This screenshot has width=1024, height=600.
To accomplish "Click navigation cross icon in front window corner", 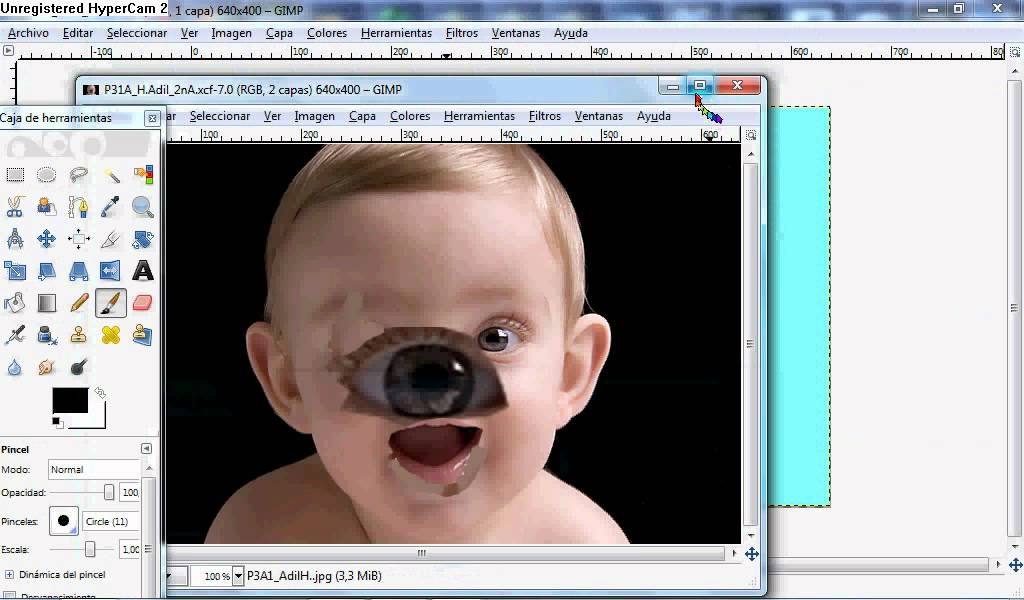I will [x=752, y=554].
